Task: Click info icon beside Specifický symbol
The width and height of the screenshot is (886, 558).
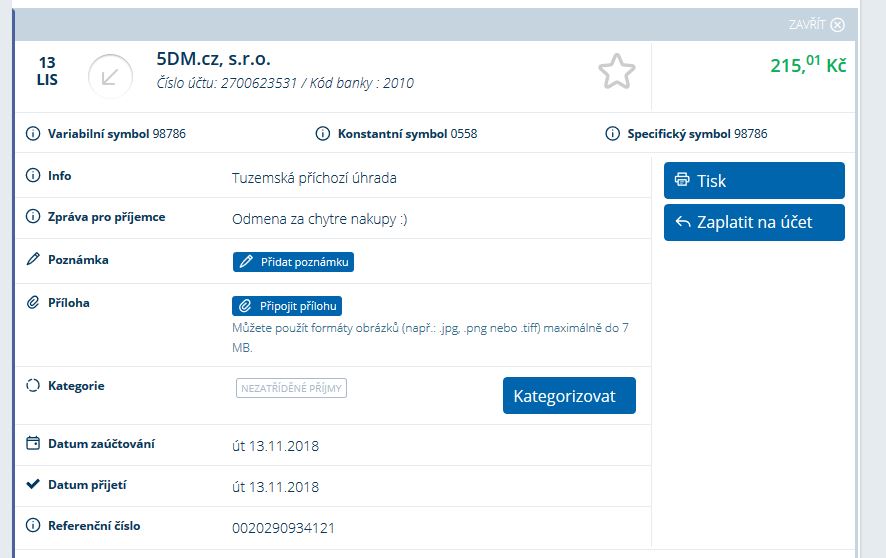Action: pyautogui.click(x=613, y=133)
